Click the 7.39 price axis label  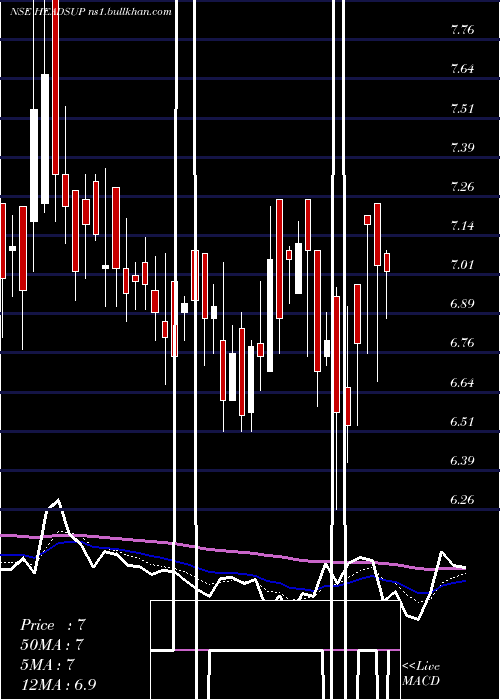pyautogui.click(x=462, y=148)
